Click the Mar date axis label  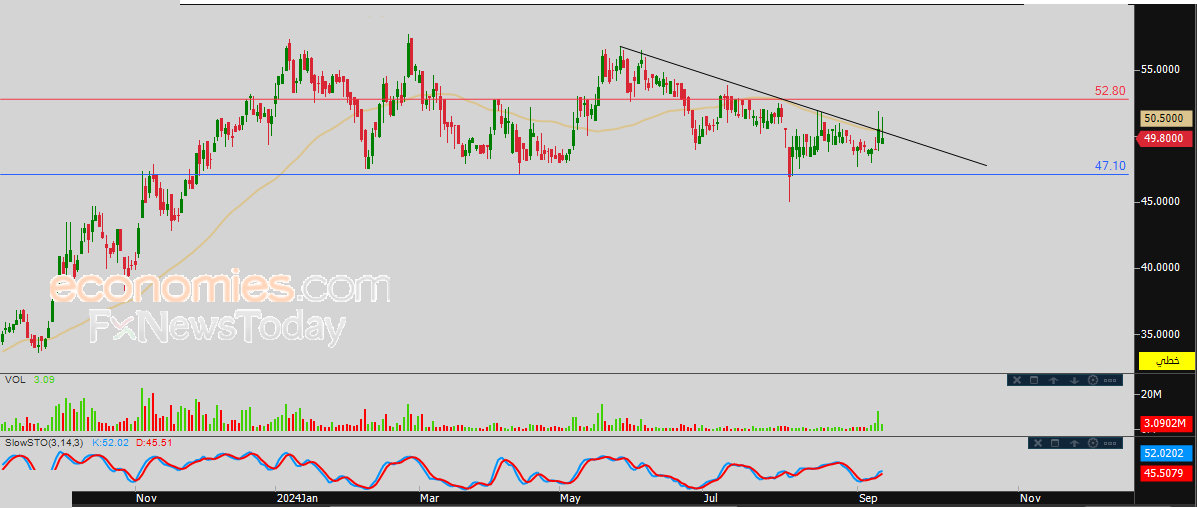tap(431, 499)
